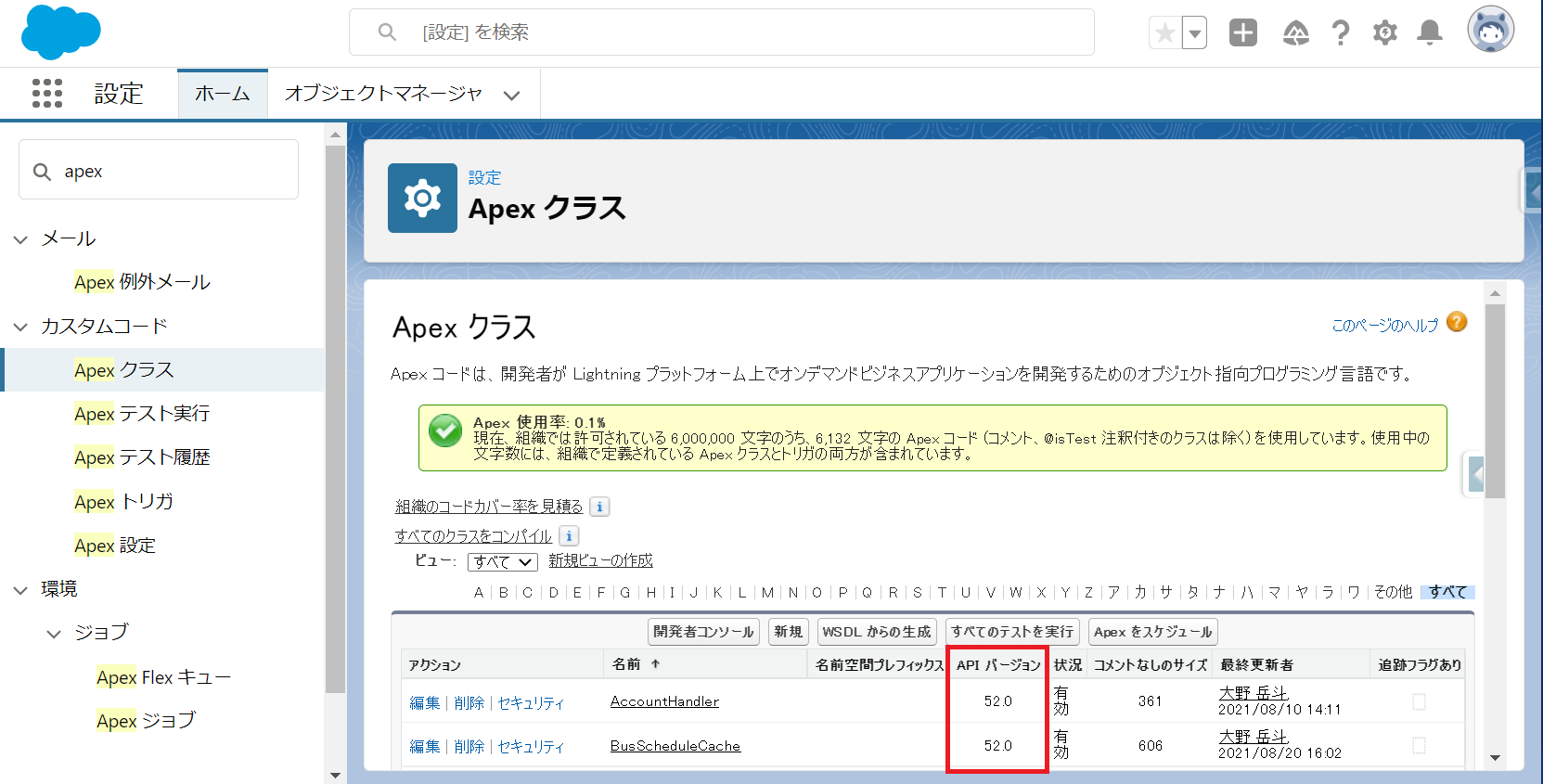Open the オブジェクトマネージャ tab dropdown chevron
1543x784 pixels.
coord(511,95)
